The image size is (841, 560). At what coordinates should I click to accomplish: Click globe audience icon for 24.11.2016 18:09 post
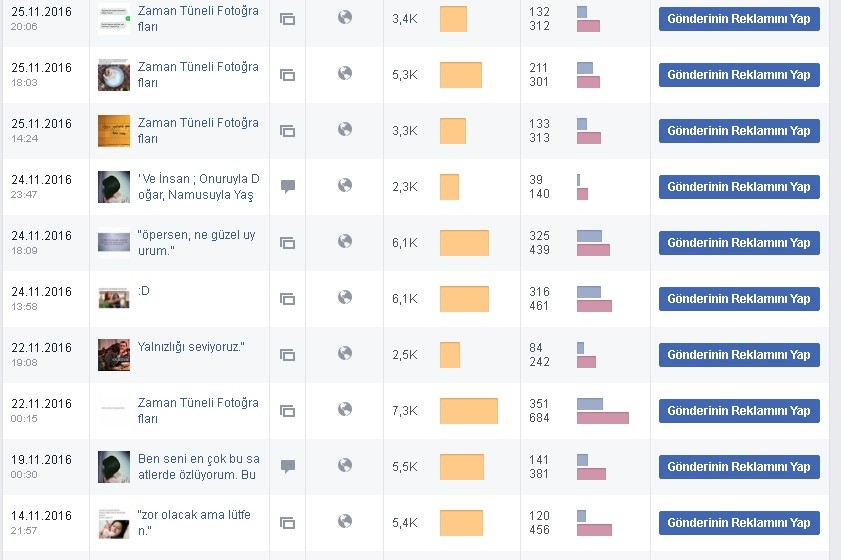345,241
